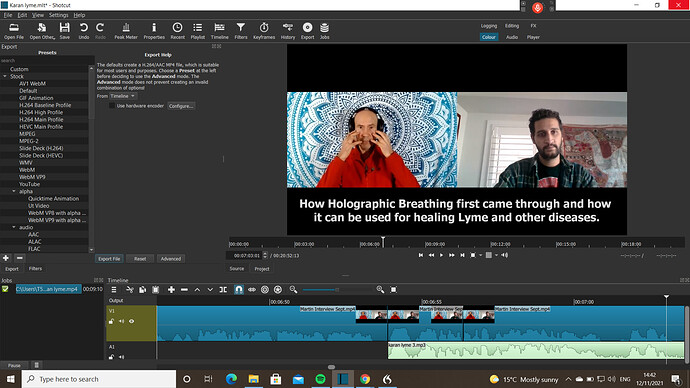Open the Filters panel from toolbar

click(241, 31)
